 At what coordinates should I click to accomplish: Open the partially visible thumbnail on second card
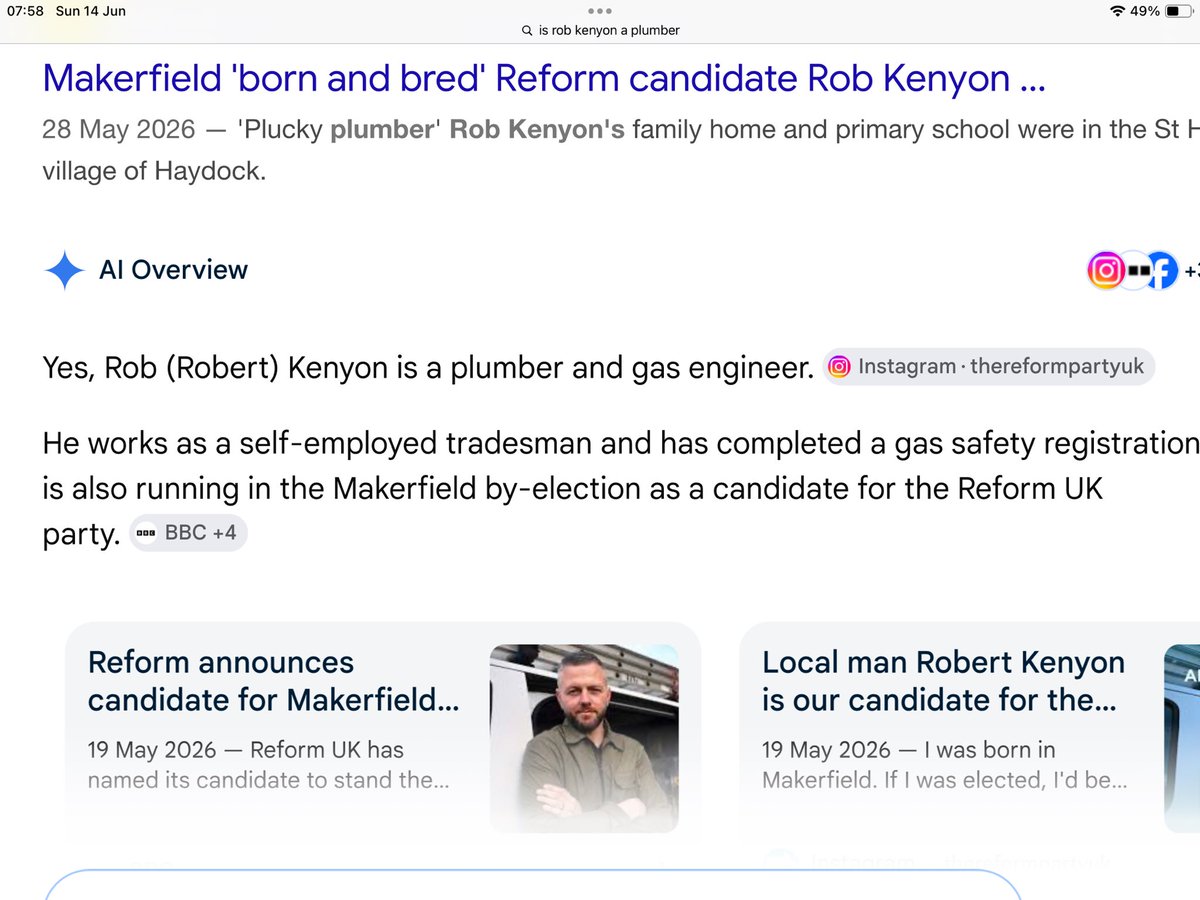(x=1182, y=738)
